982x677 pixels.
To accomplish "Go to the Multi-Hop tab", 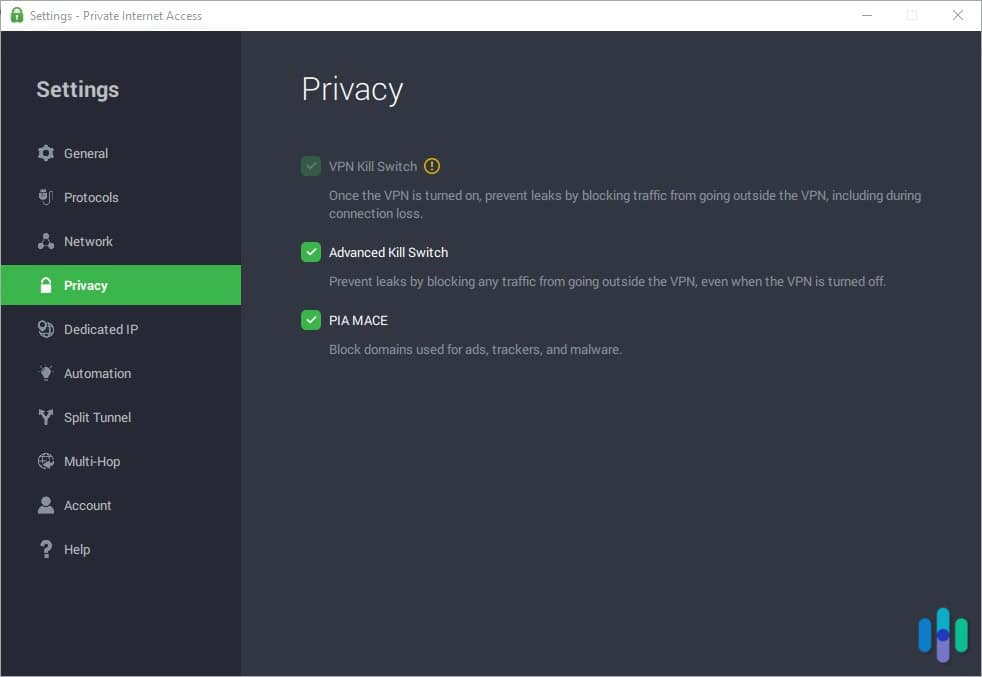I will click(x=121, y=462).
